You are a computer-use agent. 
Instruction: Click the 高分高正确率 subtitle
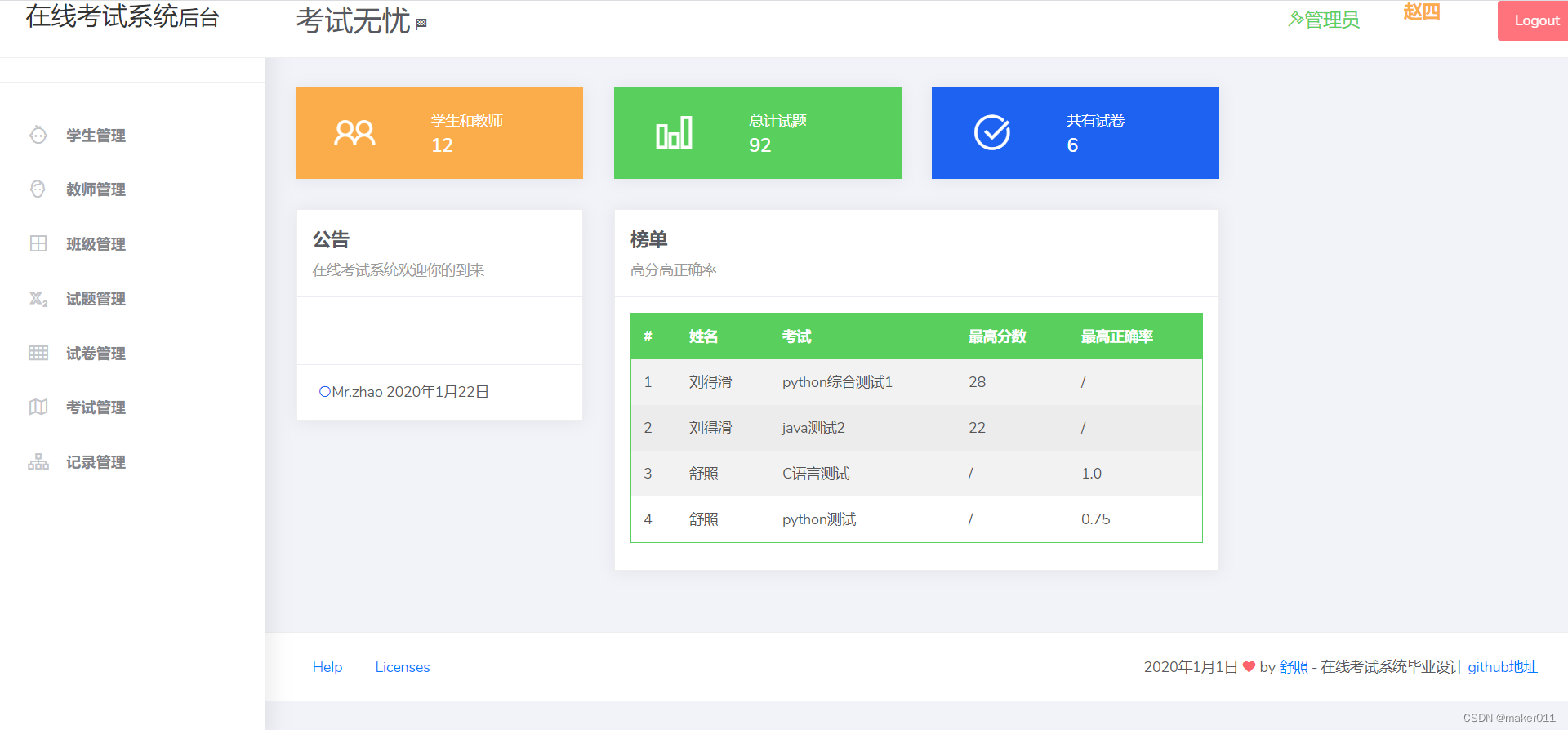tap(673, 270)
